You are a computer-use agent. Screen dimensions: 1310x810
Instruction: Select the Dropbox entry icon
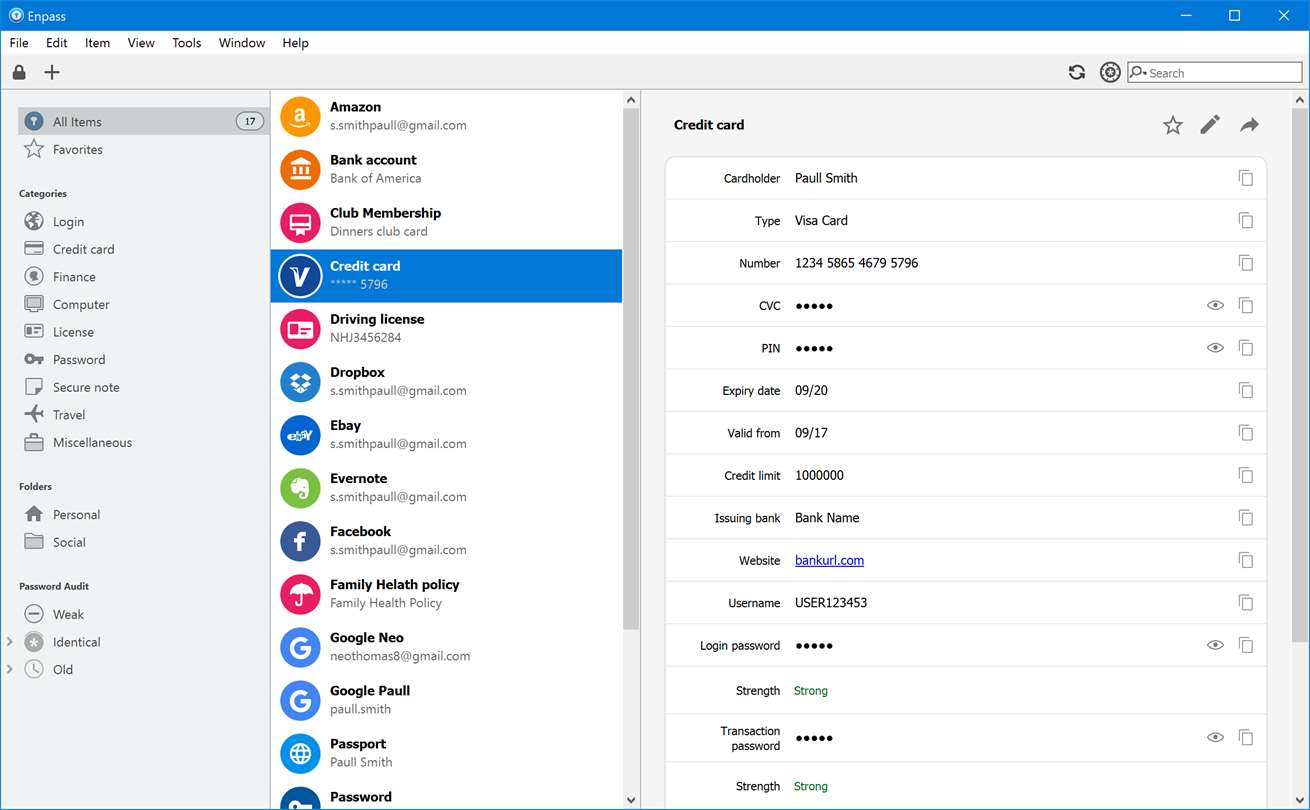pos(300,382)
